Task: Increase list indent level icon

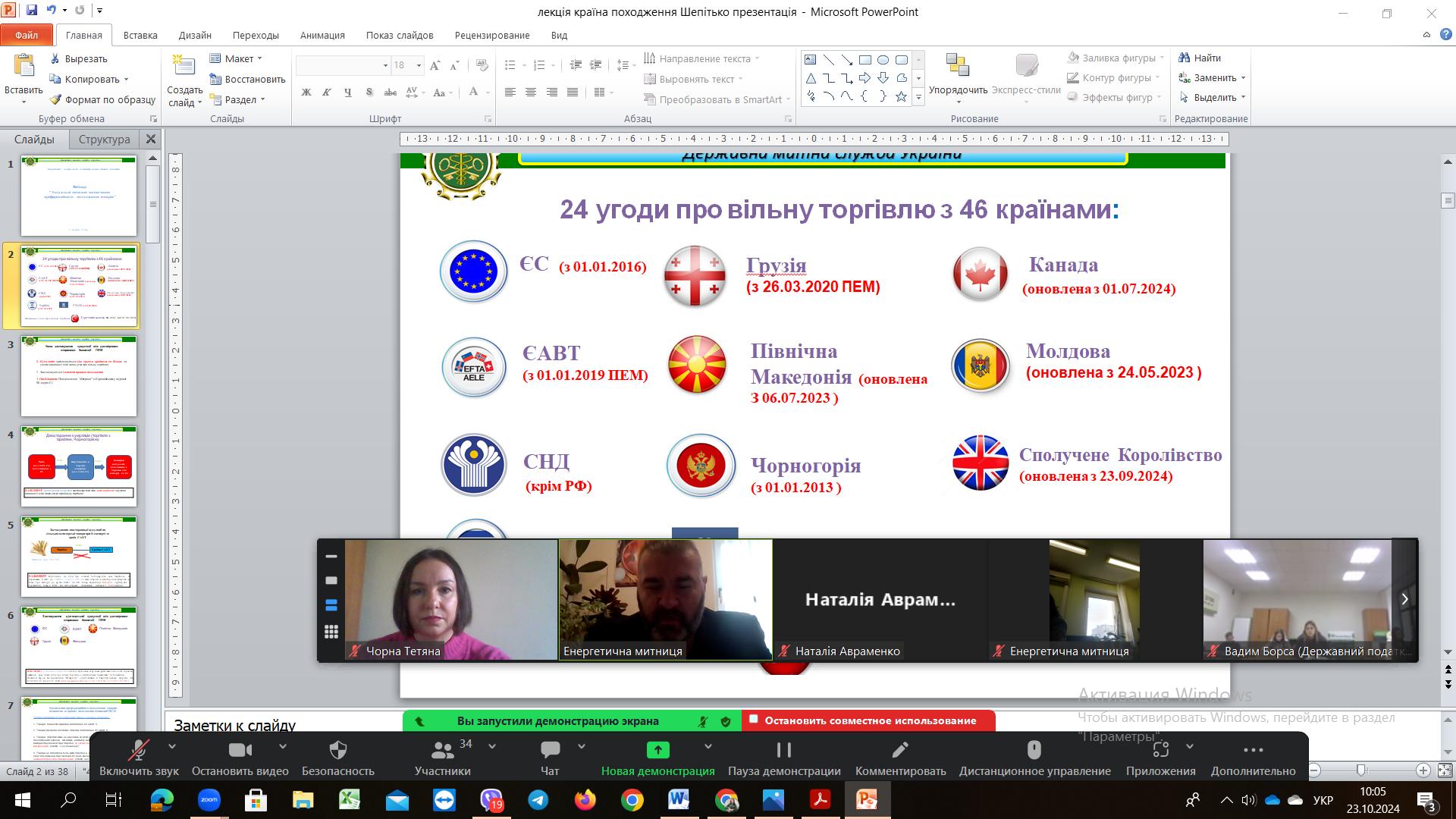Action: click(595, 65)
